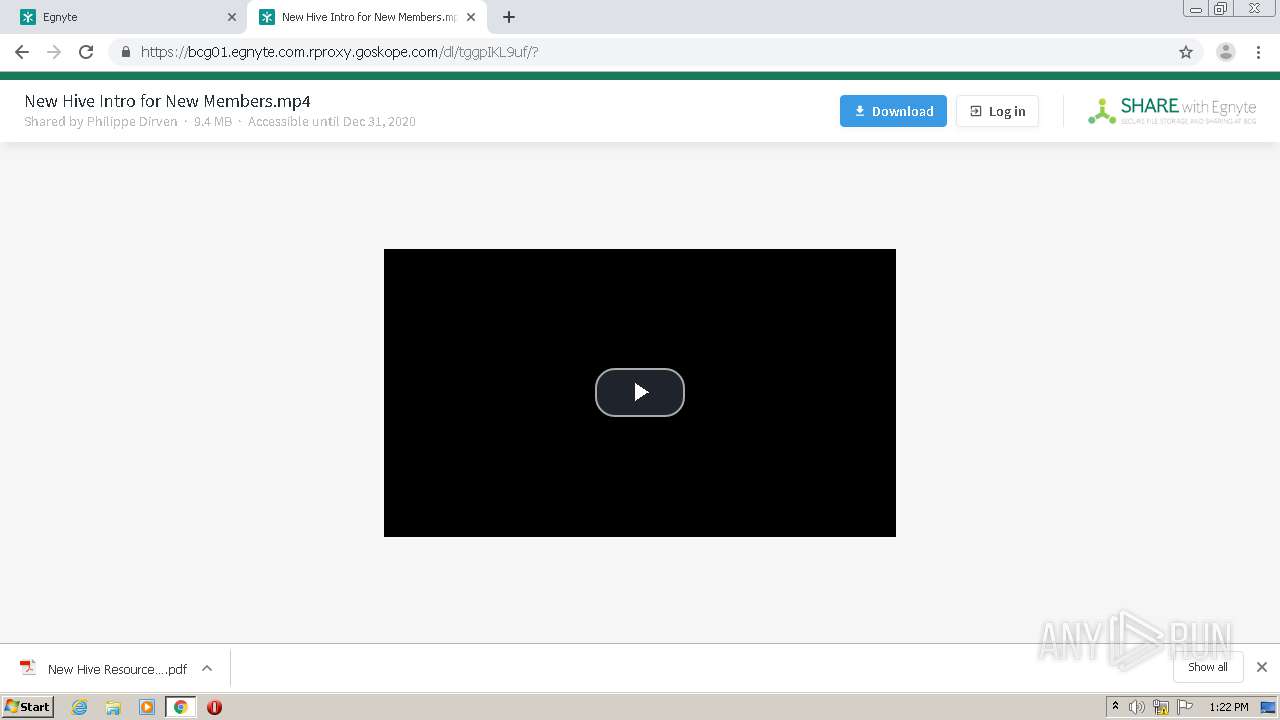The image size is (1280, 720).
Task: Click the 1:22 PM system clock
Action: tap(1228, 707)
